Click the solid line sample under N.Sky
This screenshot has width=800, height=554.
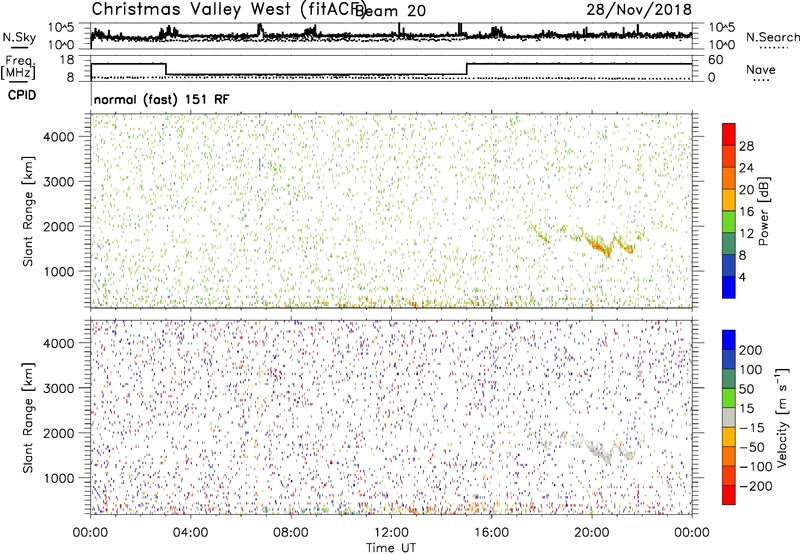pos(19,47)
